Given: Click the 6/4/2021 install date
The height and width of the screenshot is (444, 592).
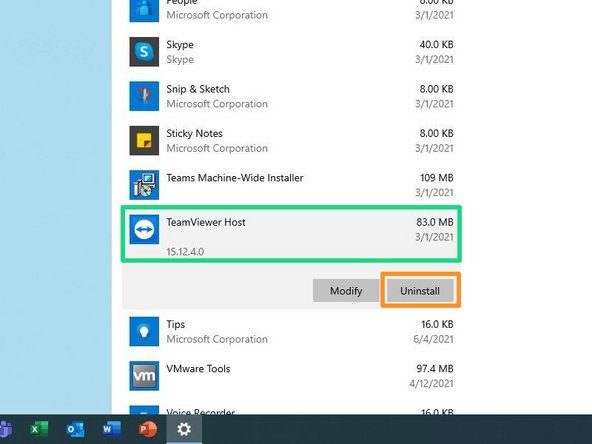Looking at the screenshot, I should coord(433,339).
